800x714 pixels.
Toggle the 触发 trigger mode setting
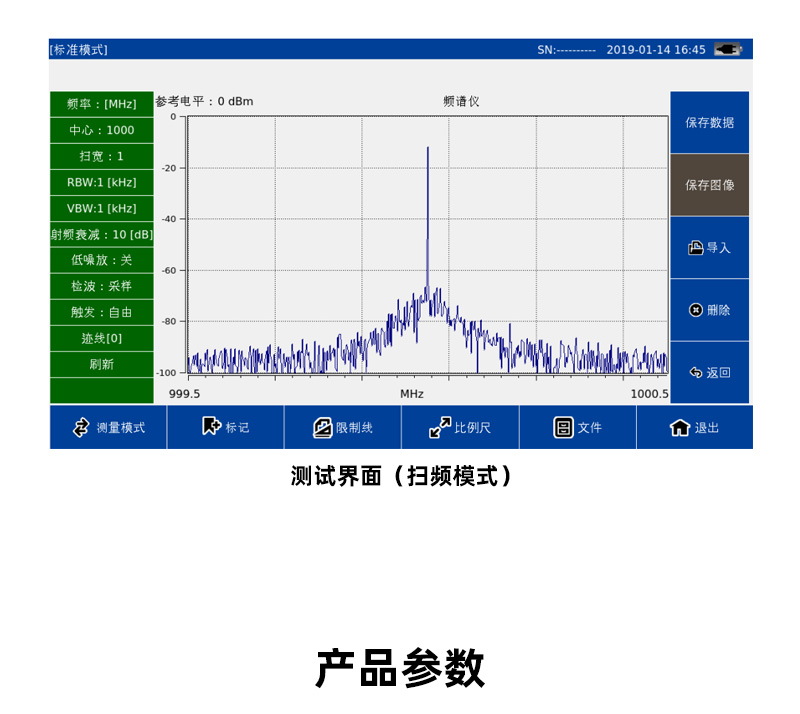click(102, 312)
